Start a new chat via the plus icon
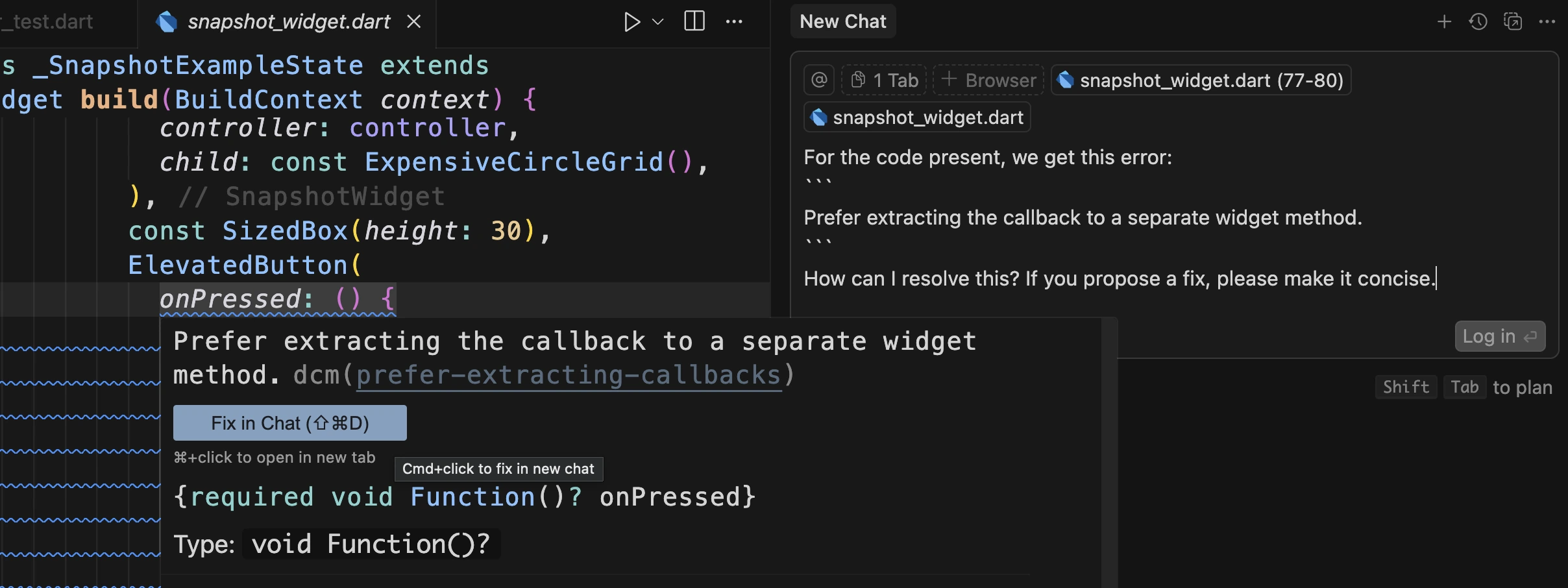This screenshot has height=588, width=1568. pos(1445,21)
